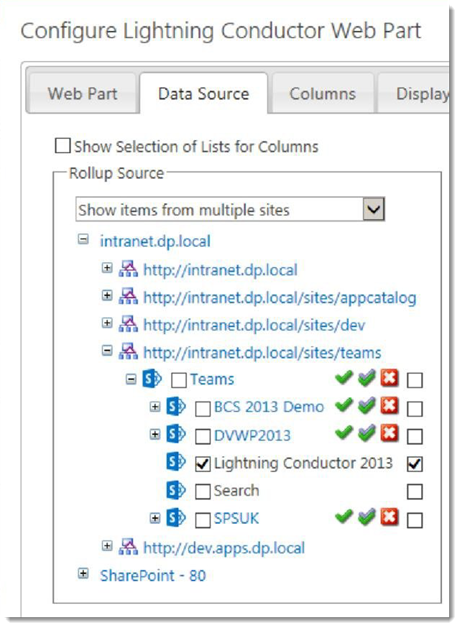Viewport: 460px width, 628px height.
Task: Expand the dev.apps.dp.local node
Action: (x=107, y=545)
